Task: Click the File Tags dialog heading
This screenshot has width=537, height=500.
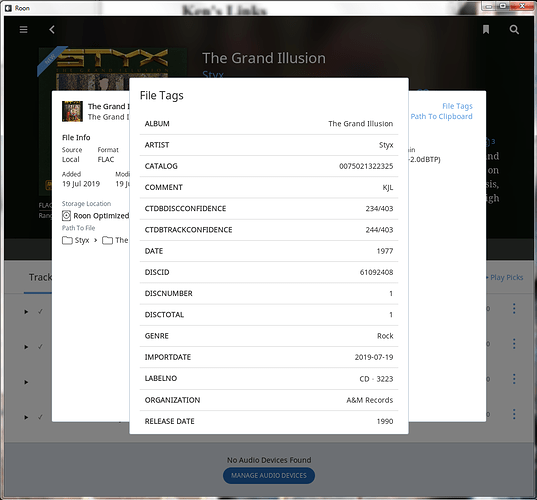Action: pyautogui.click(x=162, y=96)
